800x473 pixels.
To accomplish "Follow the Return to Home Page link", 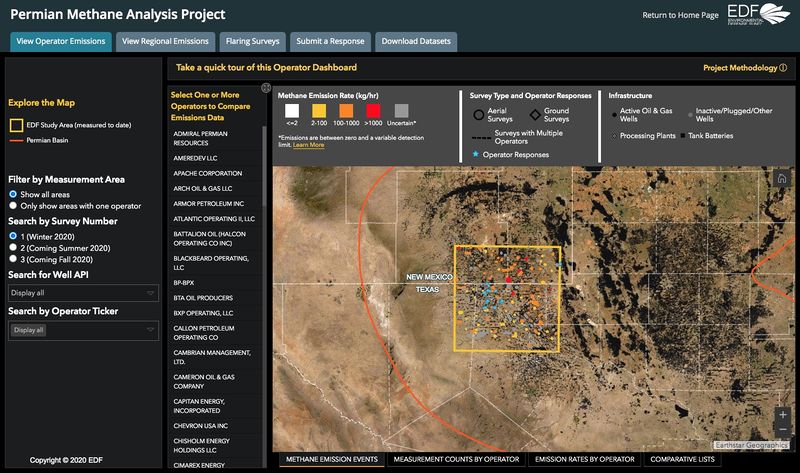I will (680, 15).
